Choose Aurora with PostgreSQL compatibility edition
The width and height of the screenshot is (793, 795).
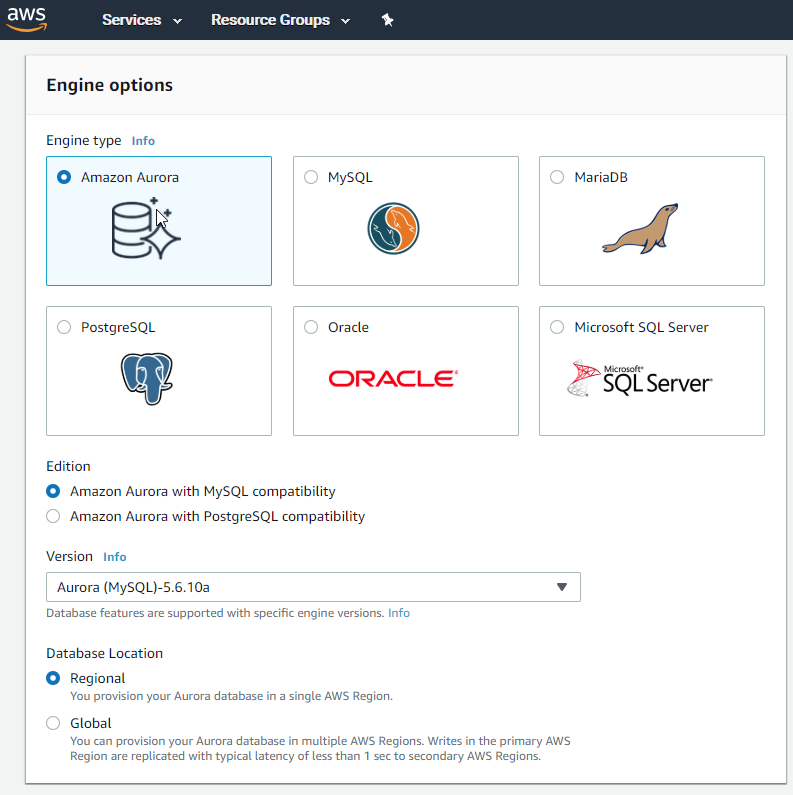click(x=53, y=516)
